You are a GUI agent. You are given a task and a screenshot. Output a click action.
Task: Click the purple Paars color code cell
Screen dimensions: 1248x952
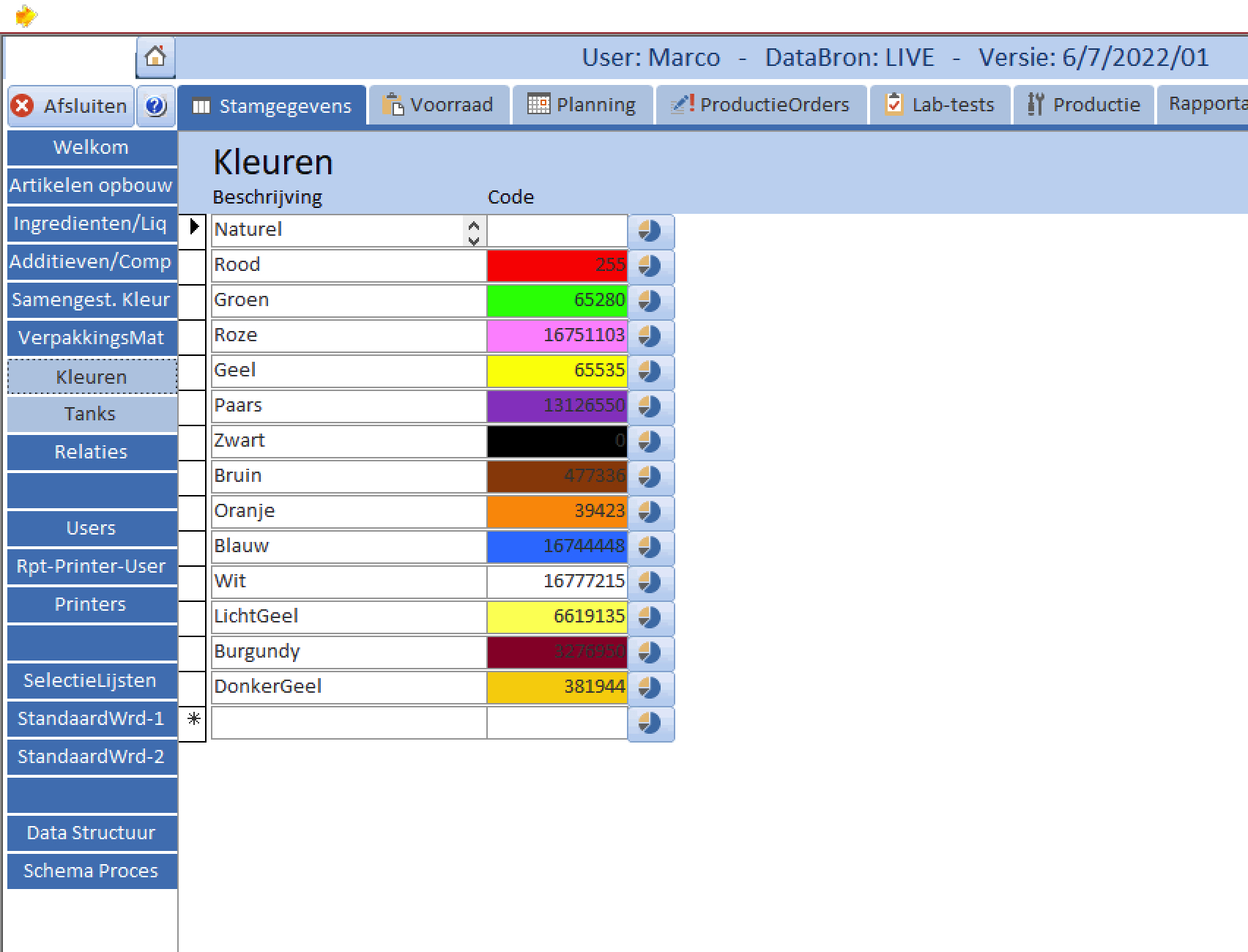tap(557, 406)
